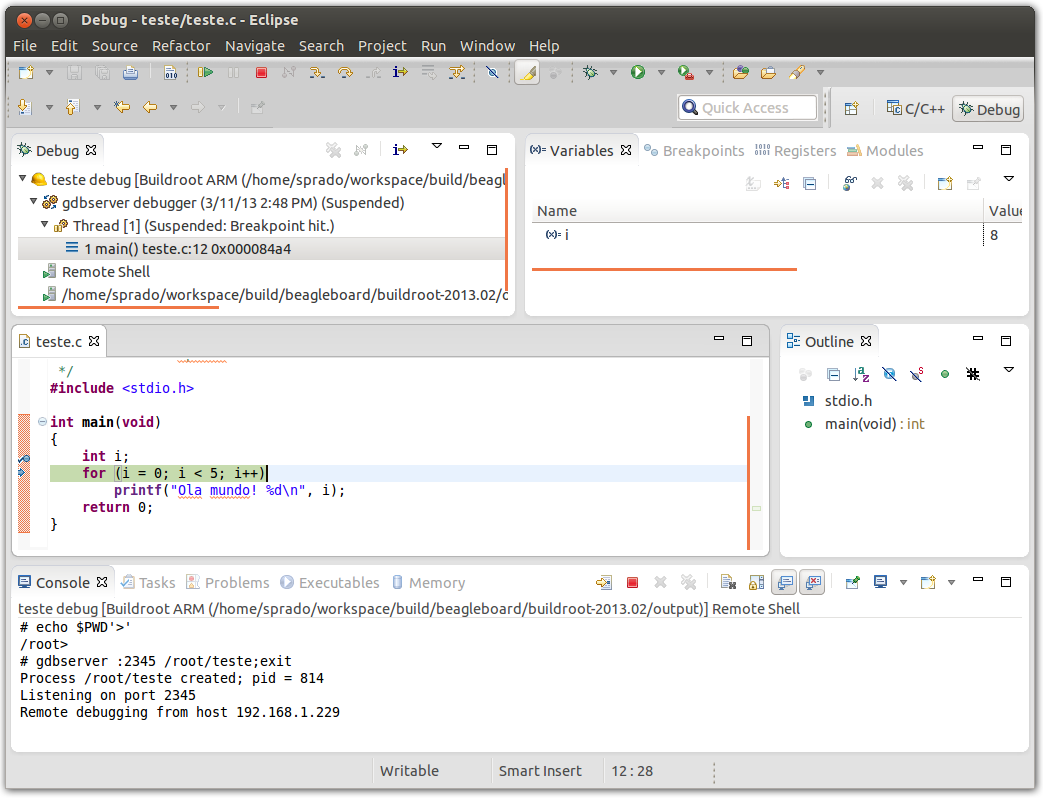Open the Navigate menu
This screenshot has height=798, width=1043.
[x=255, y=46]
